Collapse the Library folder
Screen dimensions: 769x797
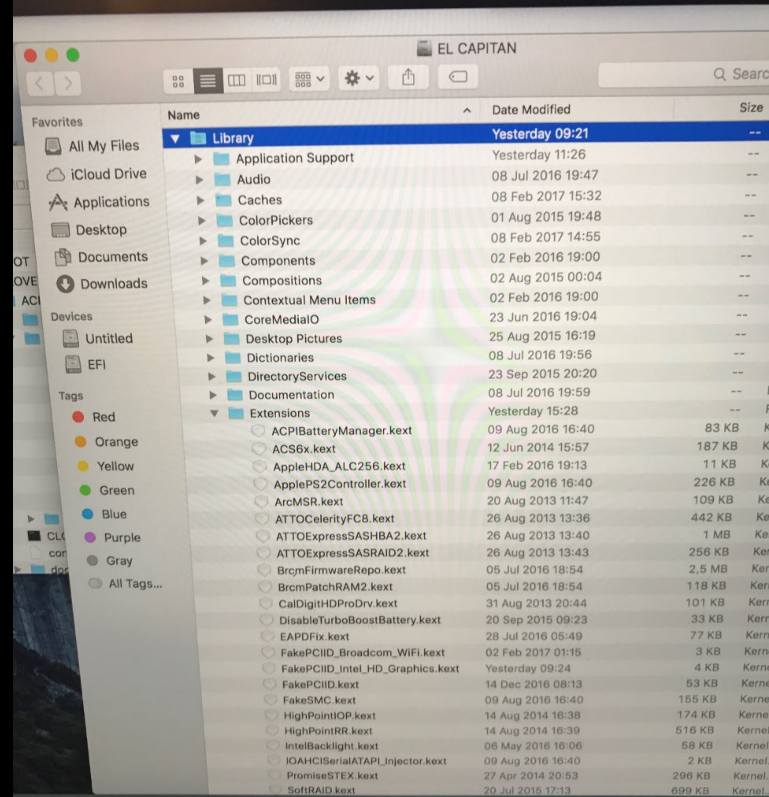[175, 138]
